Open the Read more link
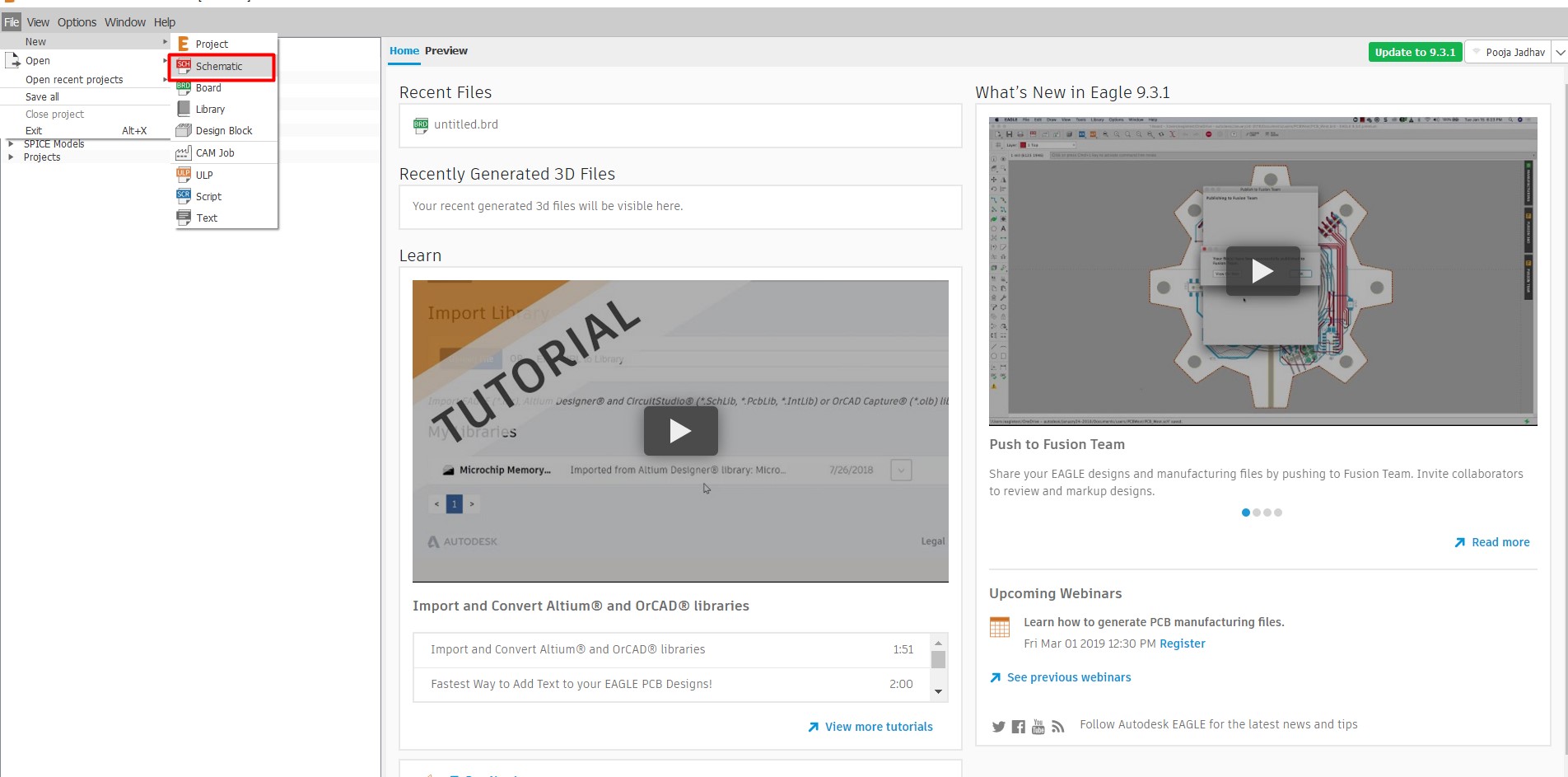Viewport: 1568px width, 777px height. (x=1492, y=542)
